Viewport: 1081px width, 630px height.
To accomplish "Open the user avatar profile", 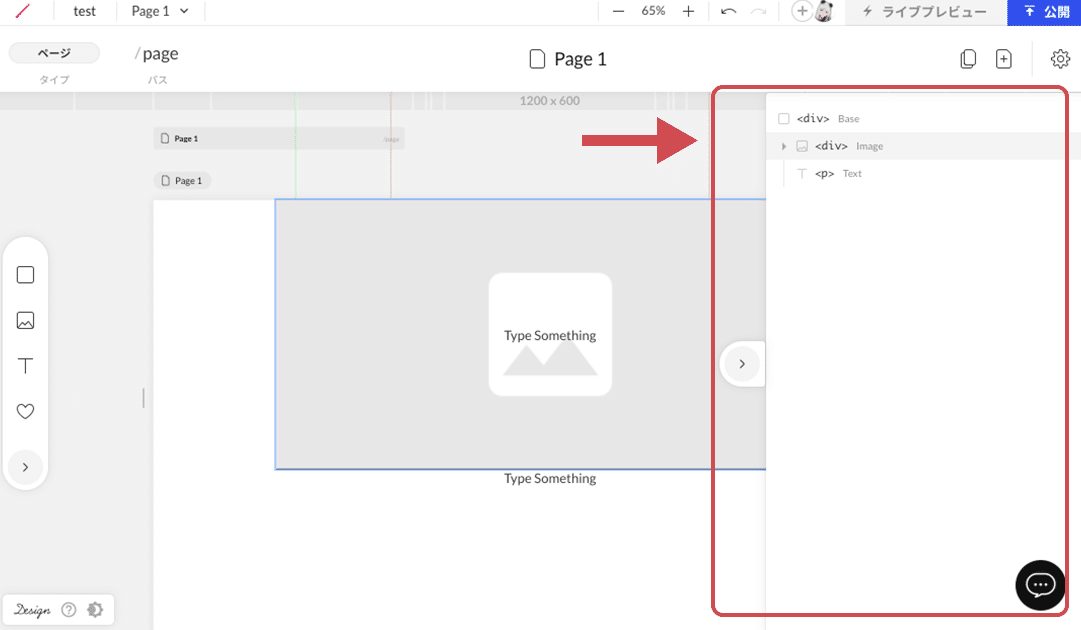I will (x=824, y=11).
